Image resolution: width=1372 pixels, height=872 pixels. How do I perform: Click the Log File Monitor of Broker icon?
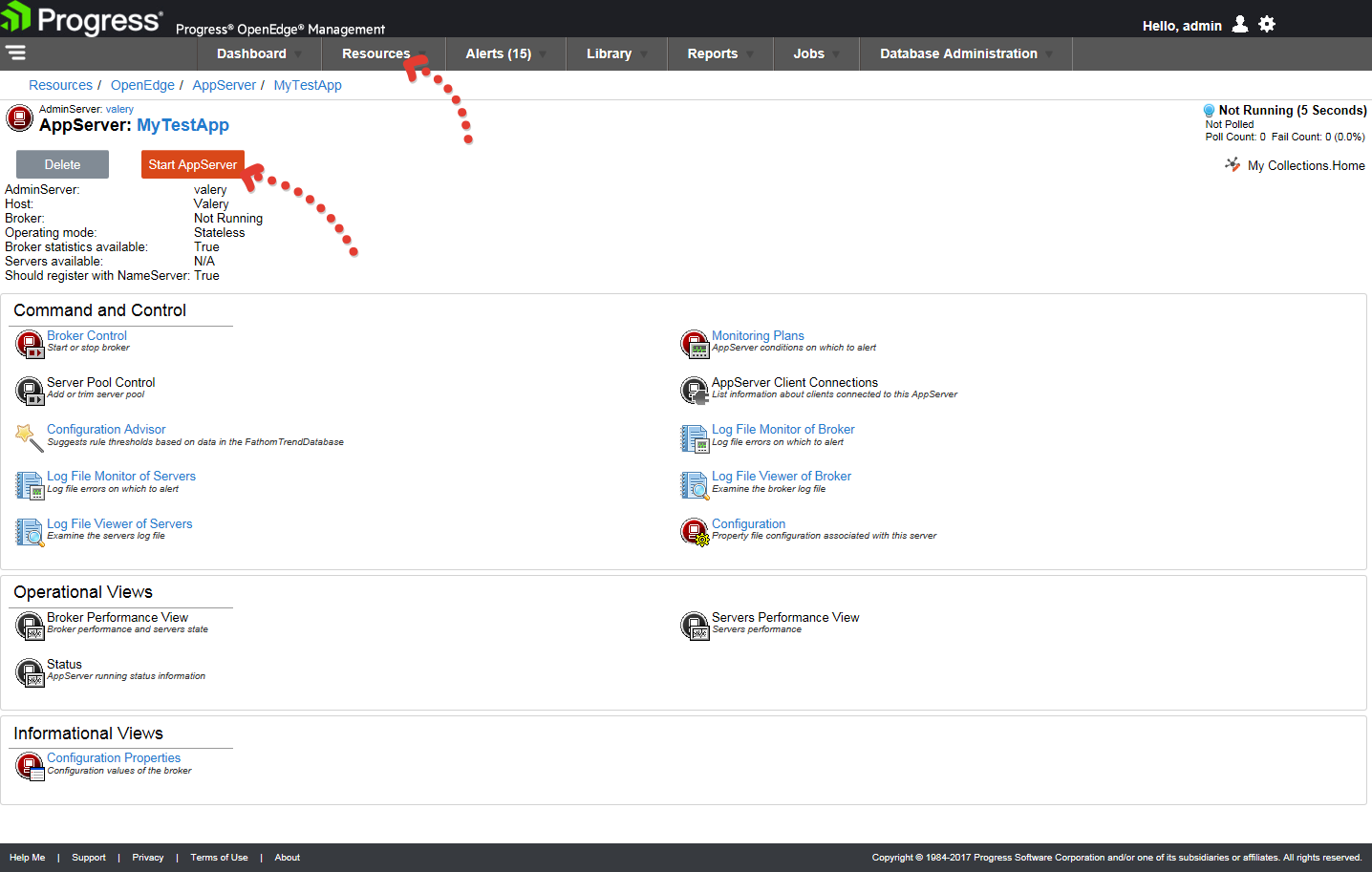click(x=695, y=437)
